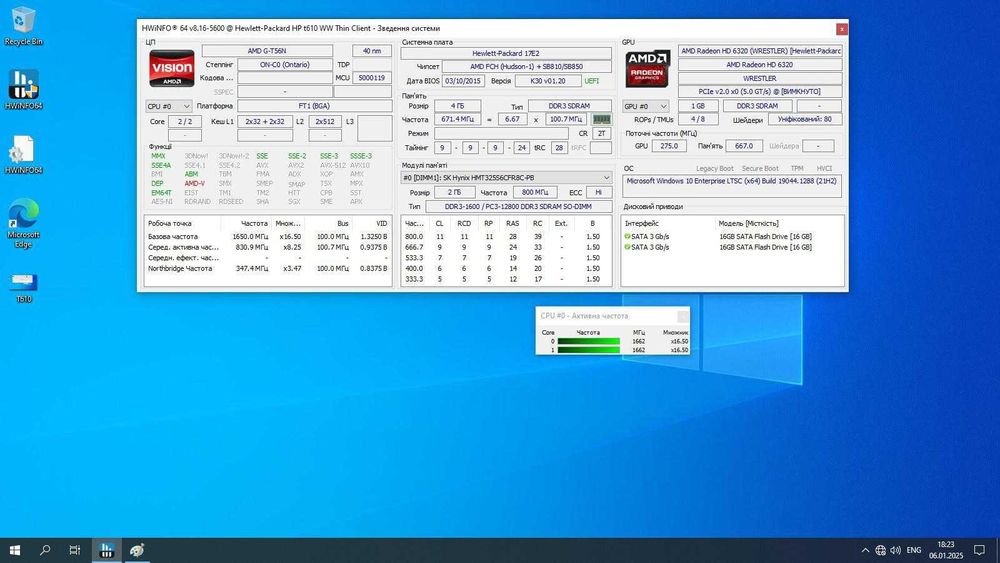Image resolution: width=1000 pixels, height=563 pixels.
Task: Open Microsoft Edge from the desktop
Action: (x=24, y=223)
